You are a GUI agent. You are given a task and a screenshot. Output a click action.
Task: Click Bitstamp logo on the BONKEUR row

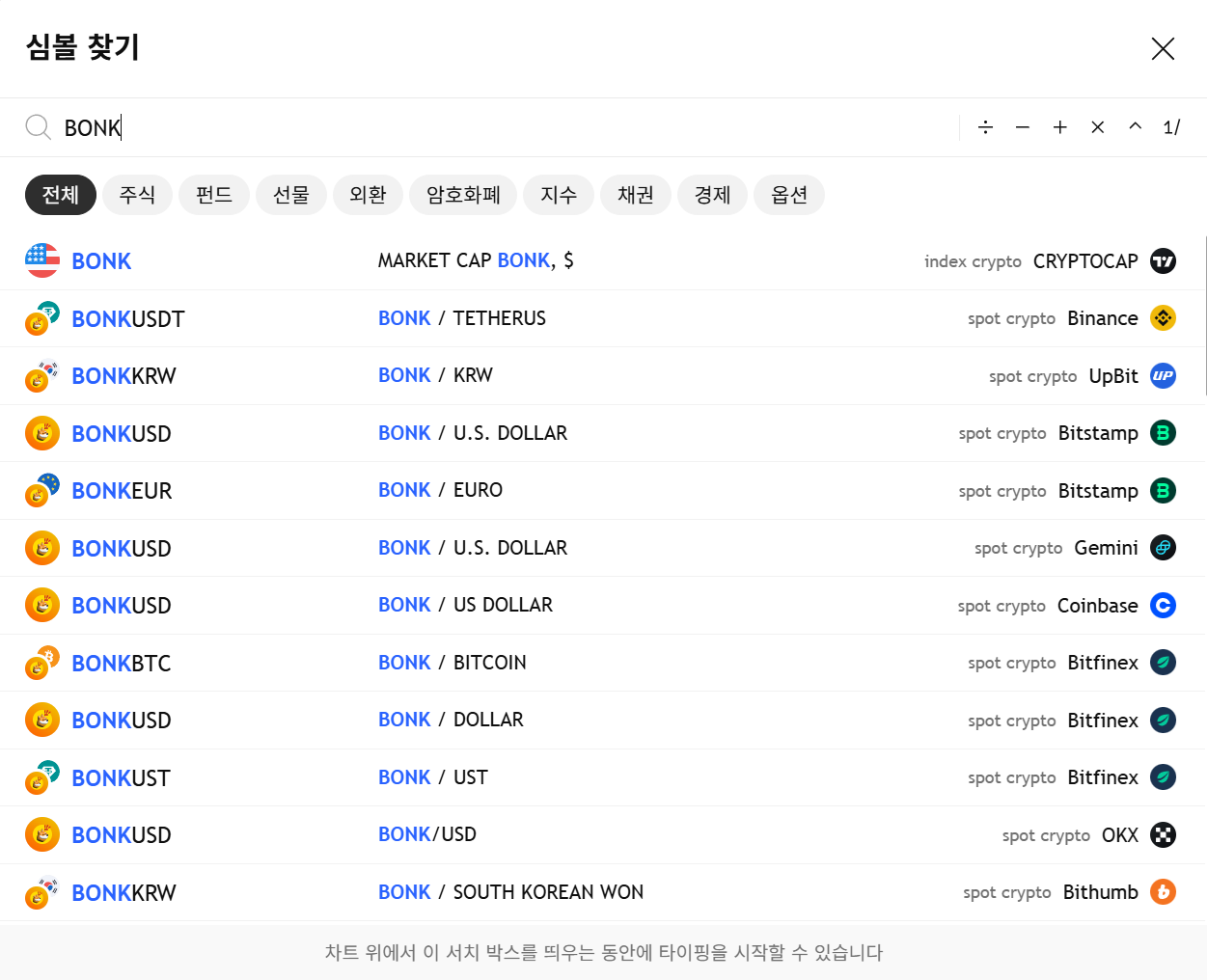[1164, 491]
